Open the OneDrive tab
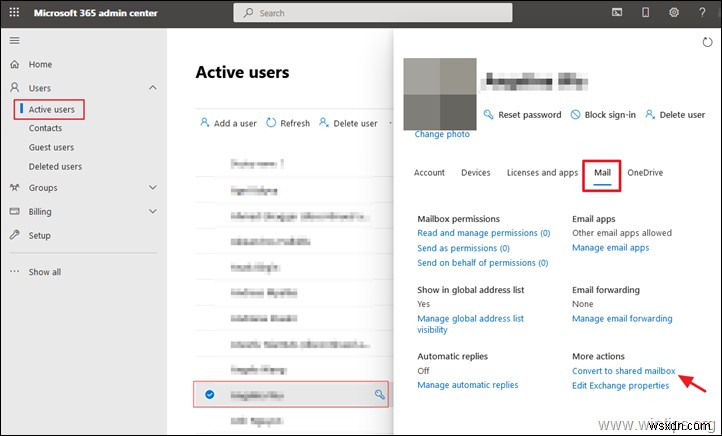 [644, 172]
